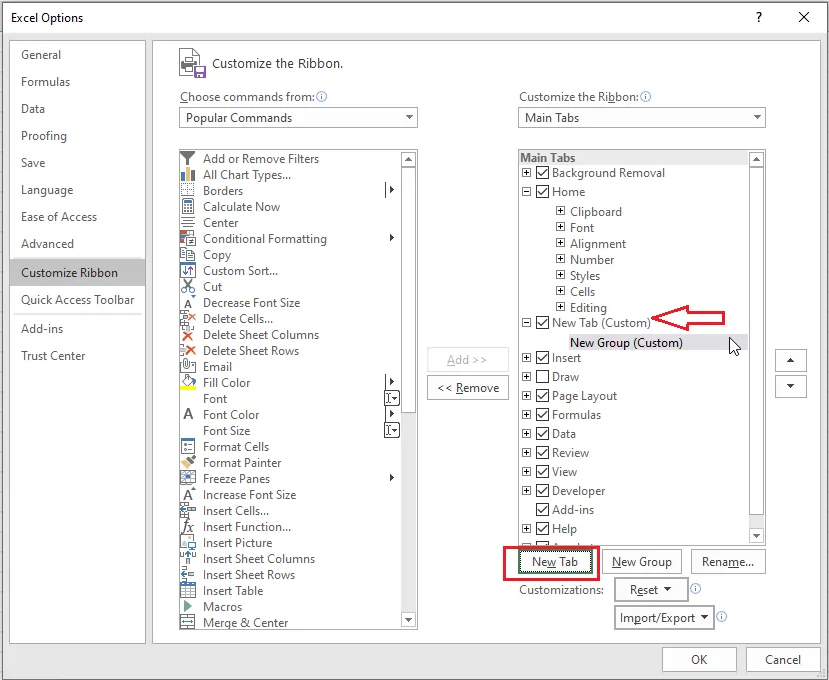Enable the Draw tab checkbox
Screen dimensions: 829x680
point(542,376)
